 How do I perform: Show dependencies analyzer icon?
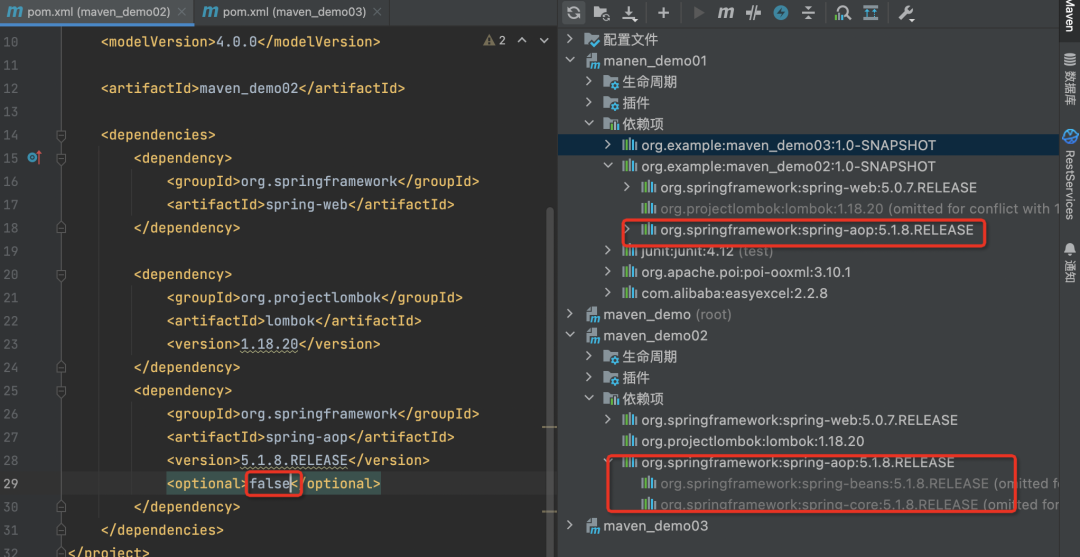click(x=842, y=12)
